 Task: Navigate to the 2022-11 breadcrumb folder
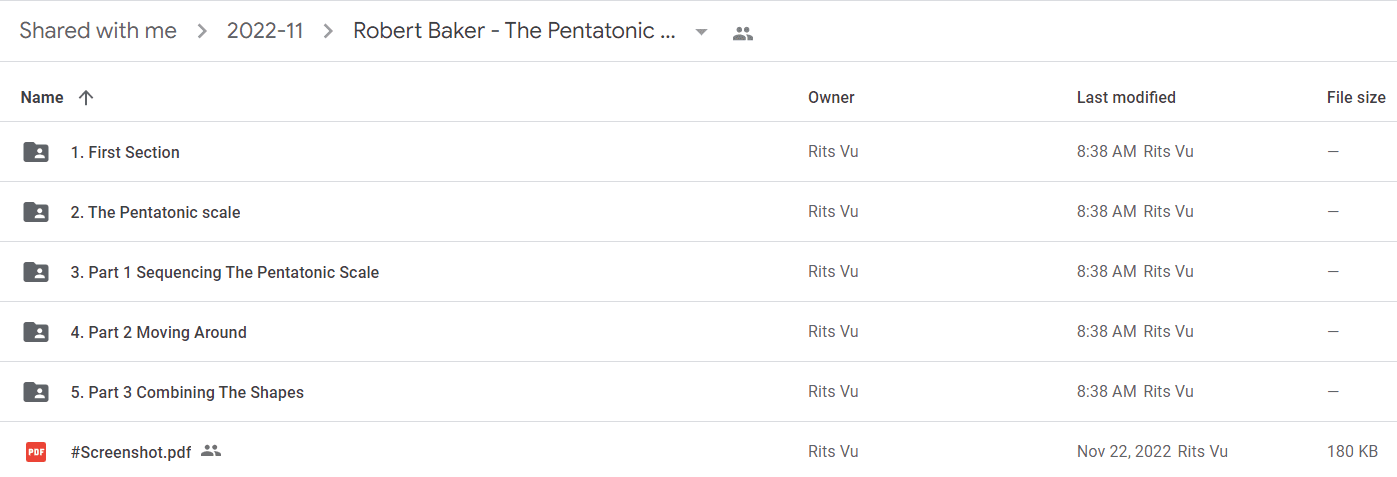coord(265,31)
